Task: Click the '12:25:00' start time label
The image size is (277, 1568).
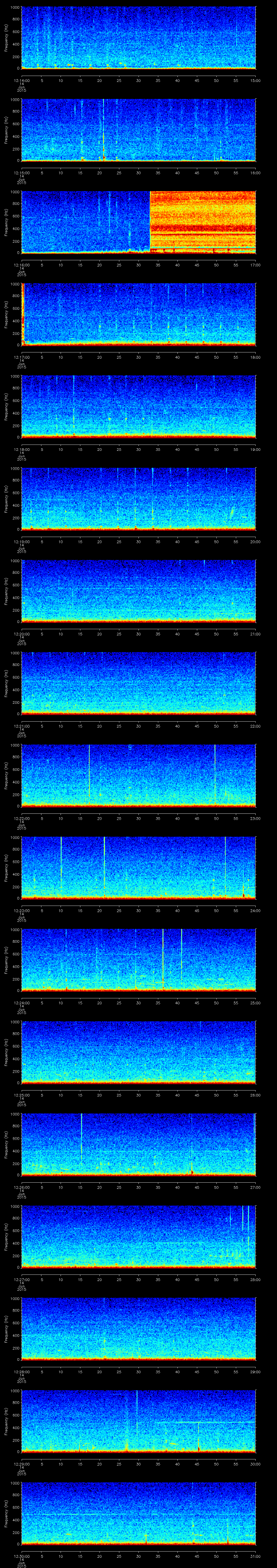Action: (21, 1095)
